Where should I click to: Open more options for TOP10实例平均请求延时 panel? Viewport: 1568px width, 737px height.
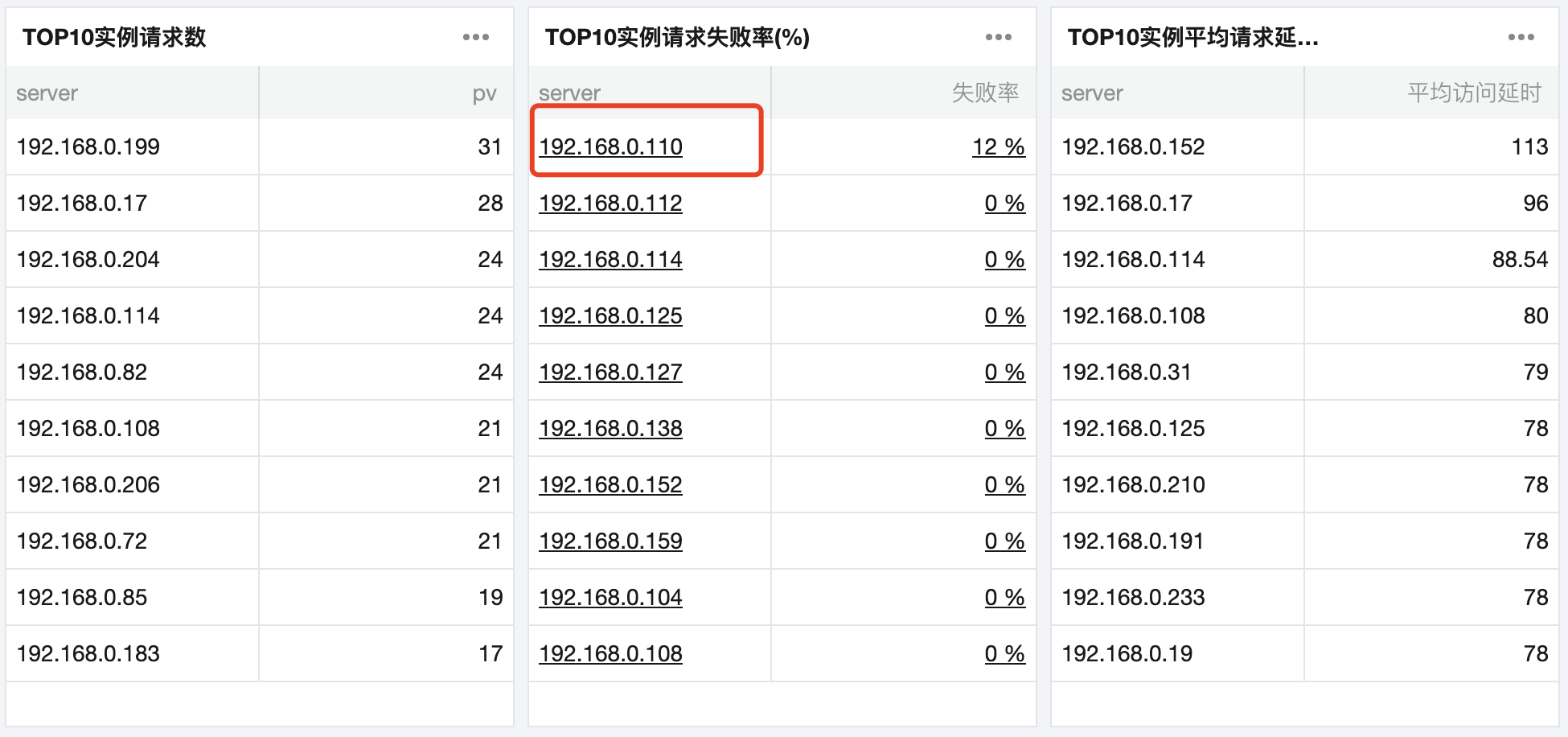click(x=1521, y=37)
